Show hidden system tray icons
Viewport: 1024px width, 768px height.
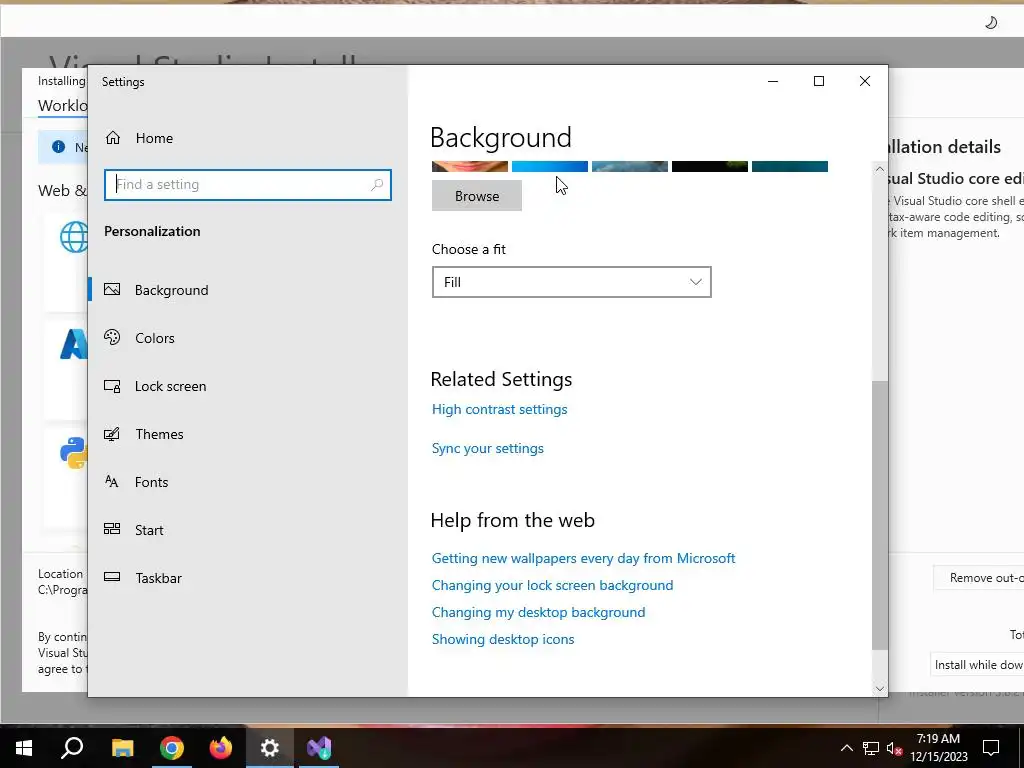pyautogui.click(x=846, y=748)
